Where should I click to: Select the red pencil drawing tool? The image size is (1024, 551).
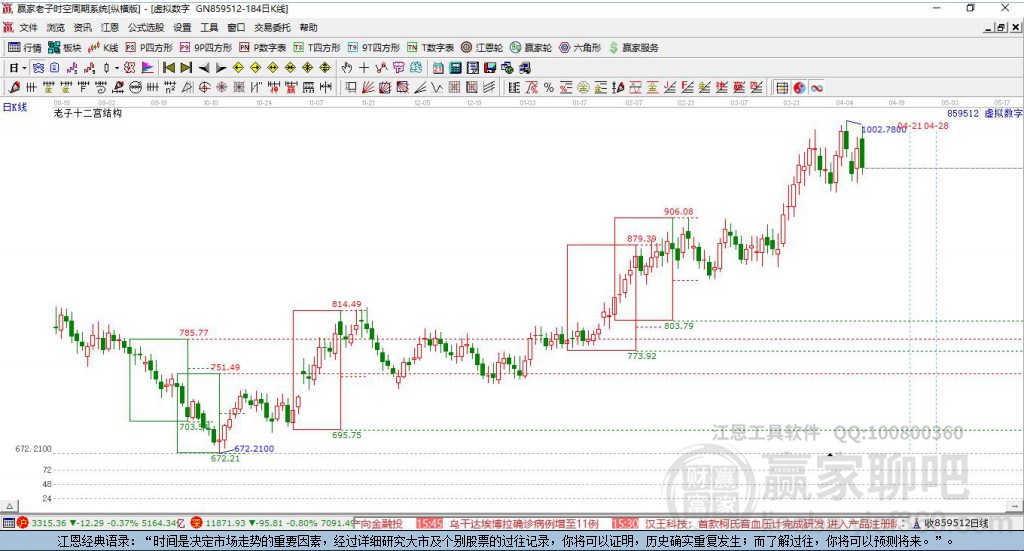point(14,87)
